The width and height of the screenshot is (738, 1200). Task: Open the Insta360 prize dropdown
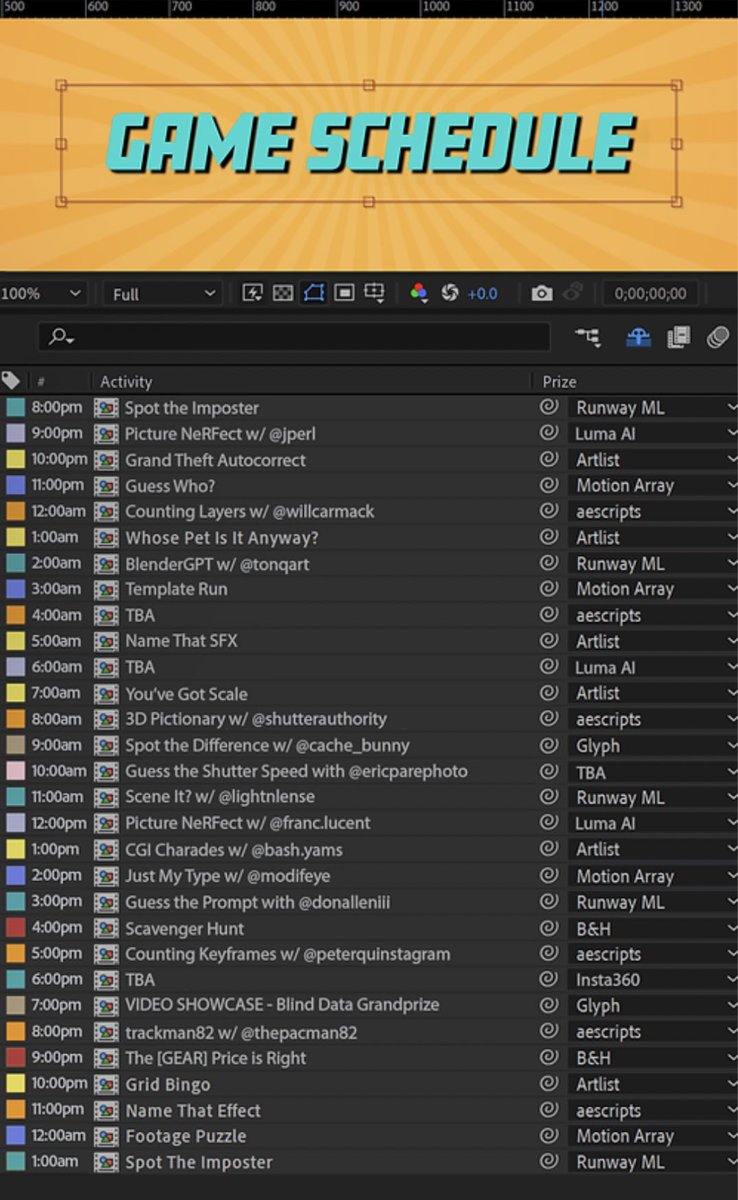(653, 980)
